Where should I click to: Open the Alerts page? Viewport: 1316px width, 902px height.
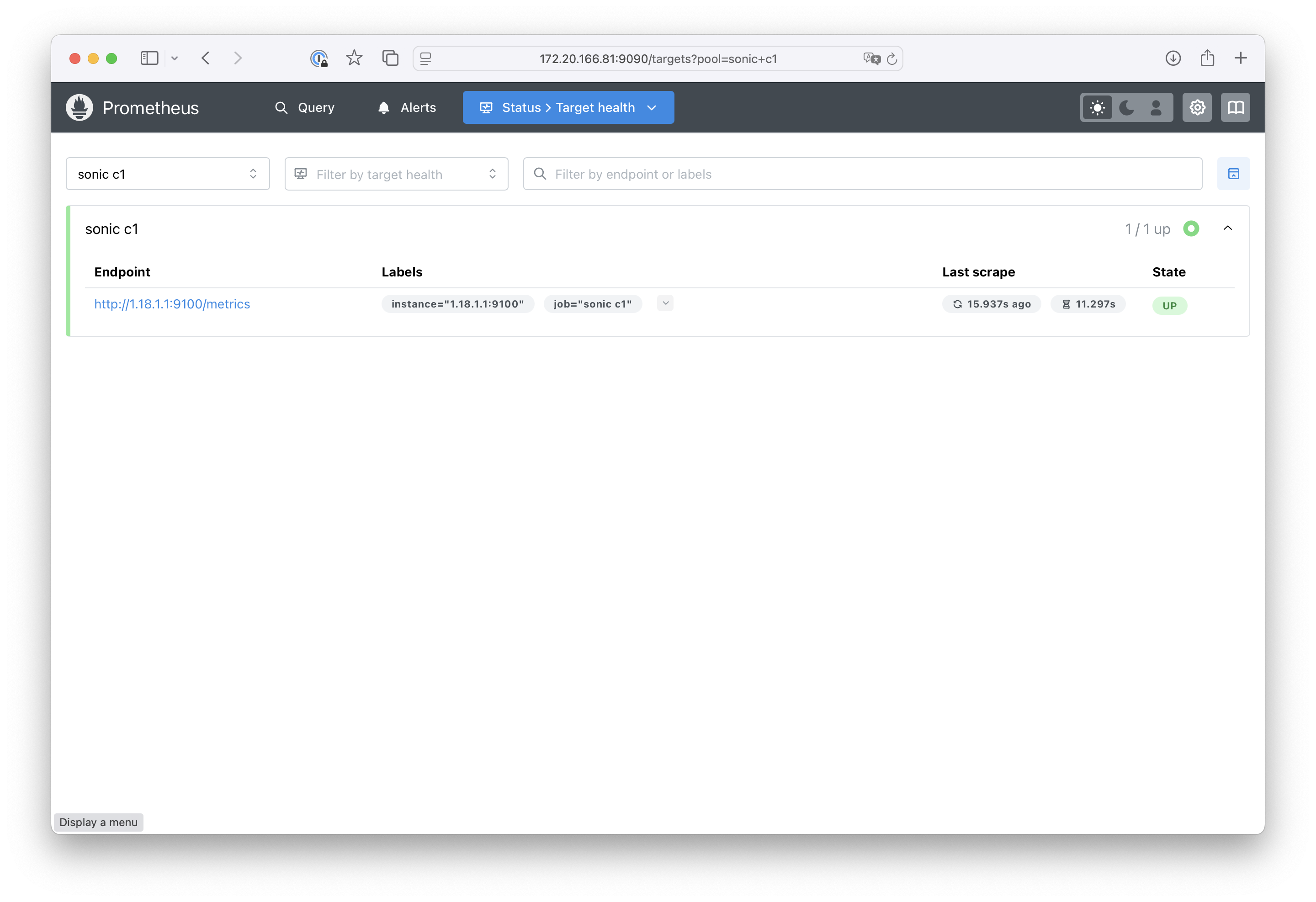(x=407, y=107)
